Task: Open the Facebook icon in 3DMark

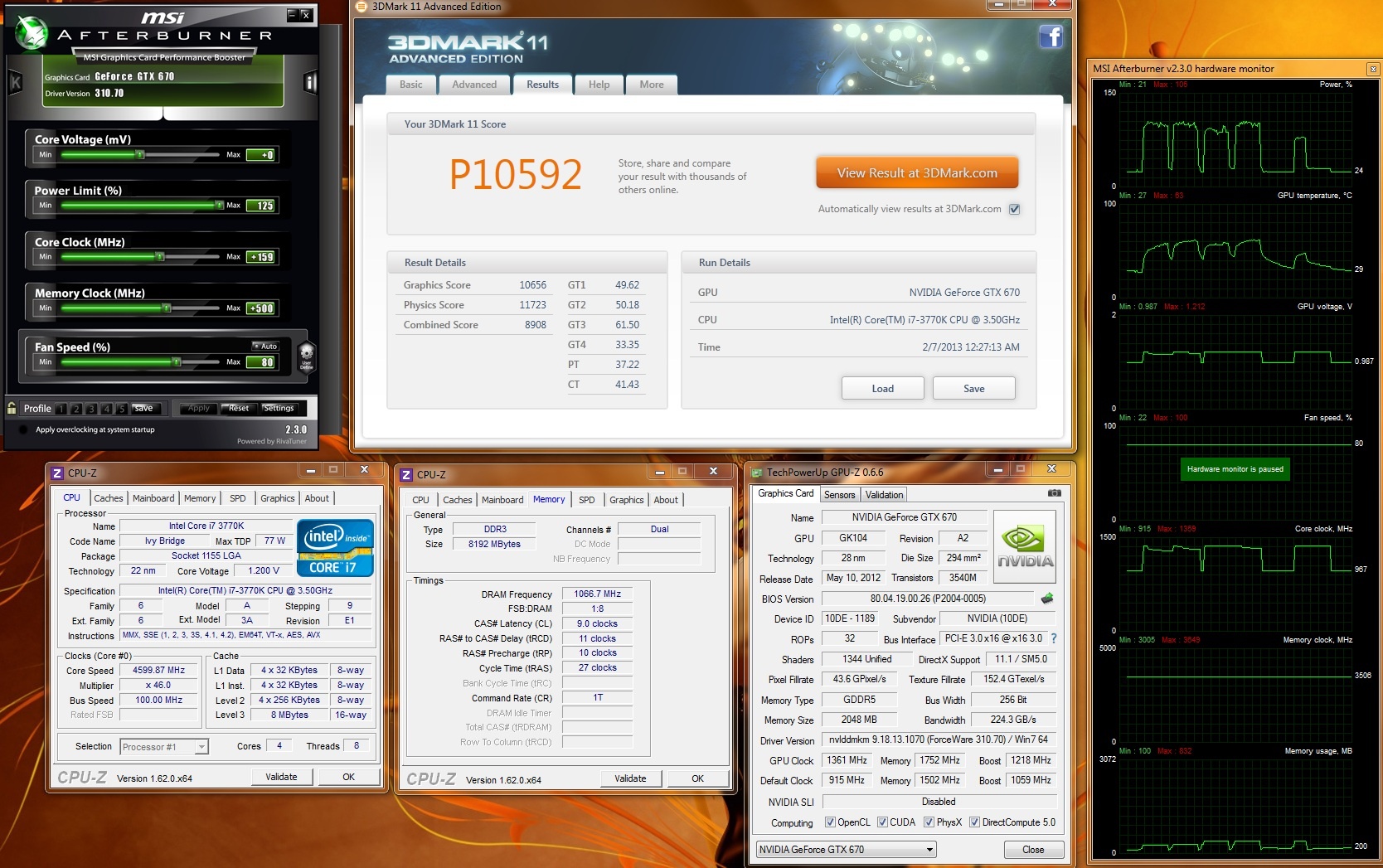Action: 1051,36
